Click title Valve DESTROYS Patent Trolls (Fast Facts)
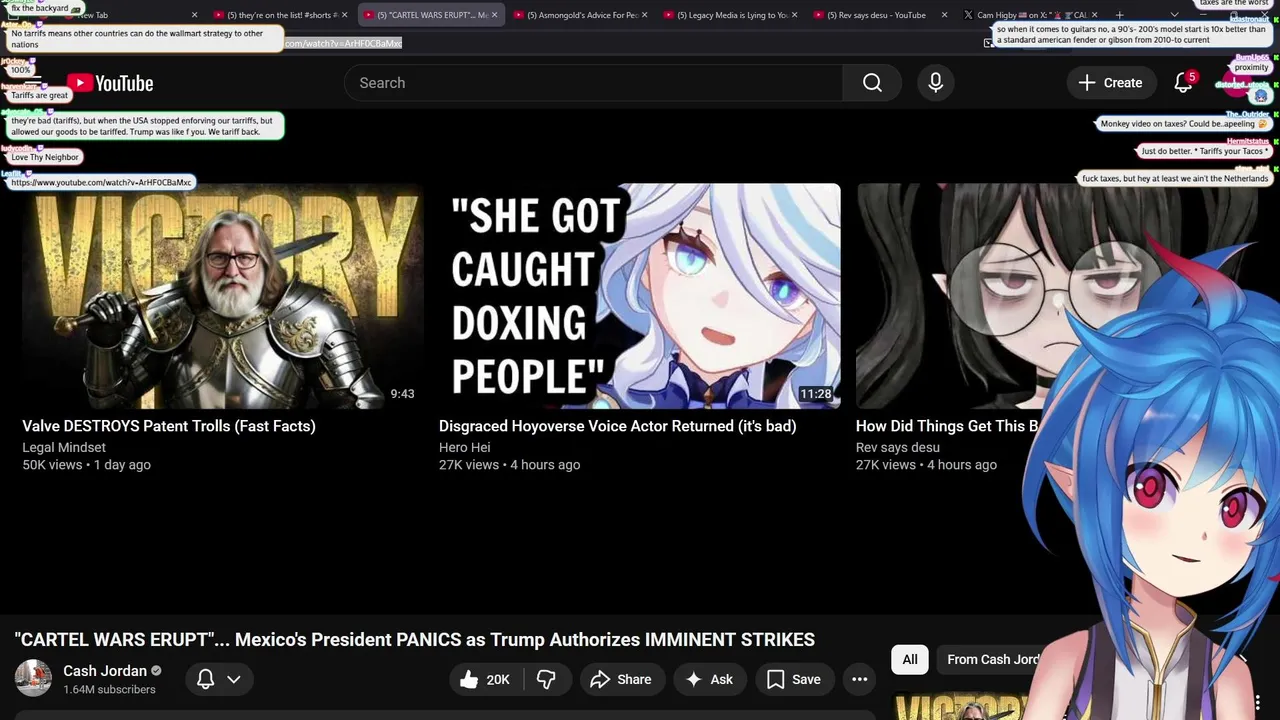The image size is (1280, 720). click(169, 426)
